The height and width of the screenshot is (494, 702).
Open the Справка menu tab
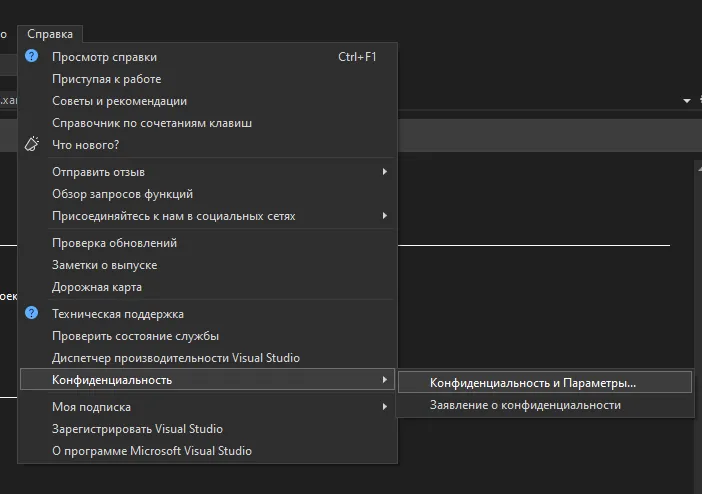[50, 34]
